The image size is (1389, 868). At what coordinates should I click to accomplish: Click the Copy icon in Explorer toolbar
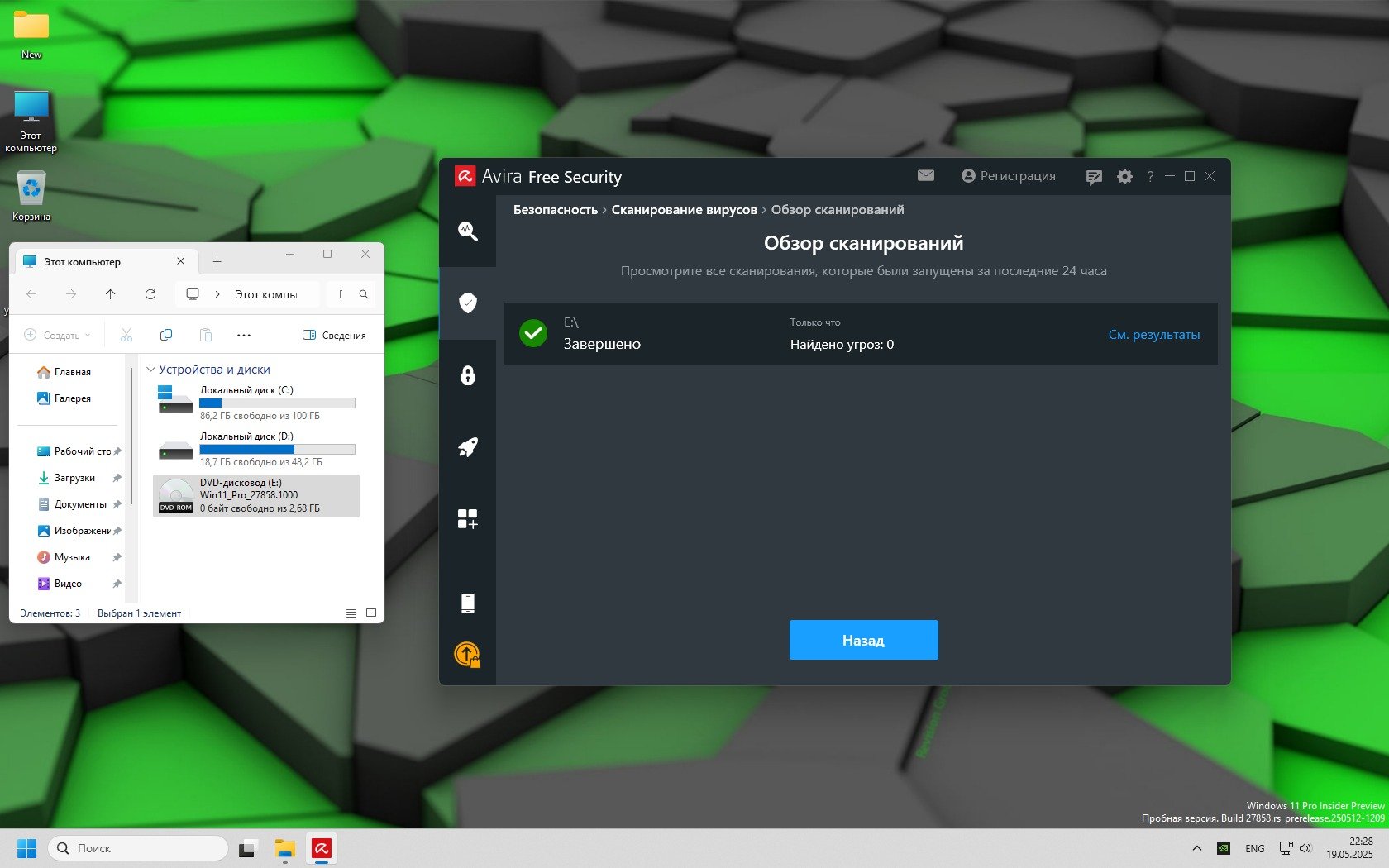coord(166,335)
